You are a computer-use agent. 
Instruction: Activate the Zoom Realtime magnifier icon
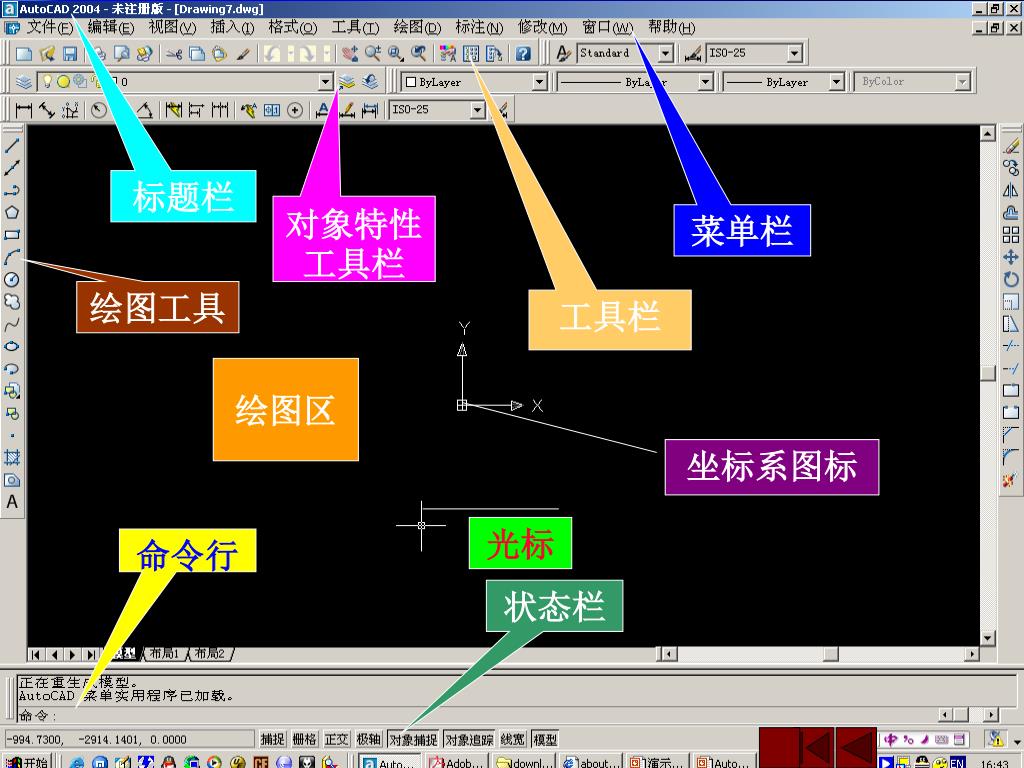click(x=373, y=54)
